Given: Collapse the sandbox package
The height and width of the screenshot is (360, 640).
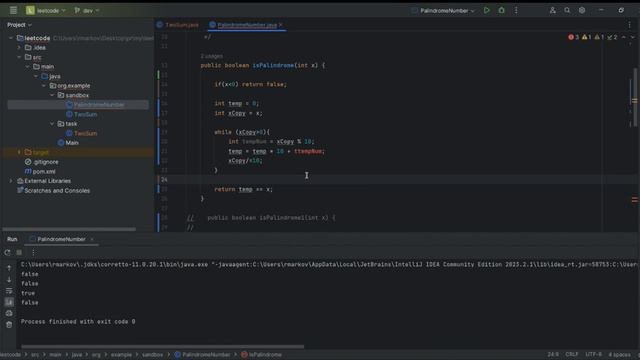Looking at the screenshot, I should [52, 95].
